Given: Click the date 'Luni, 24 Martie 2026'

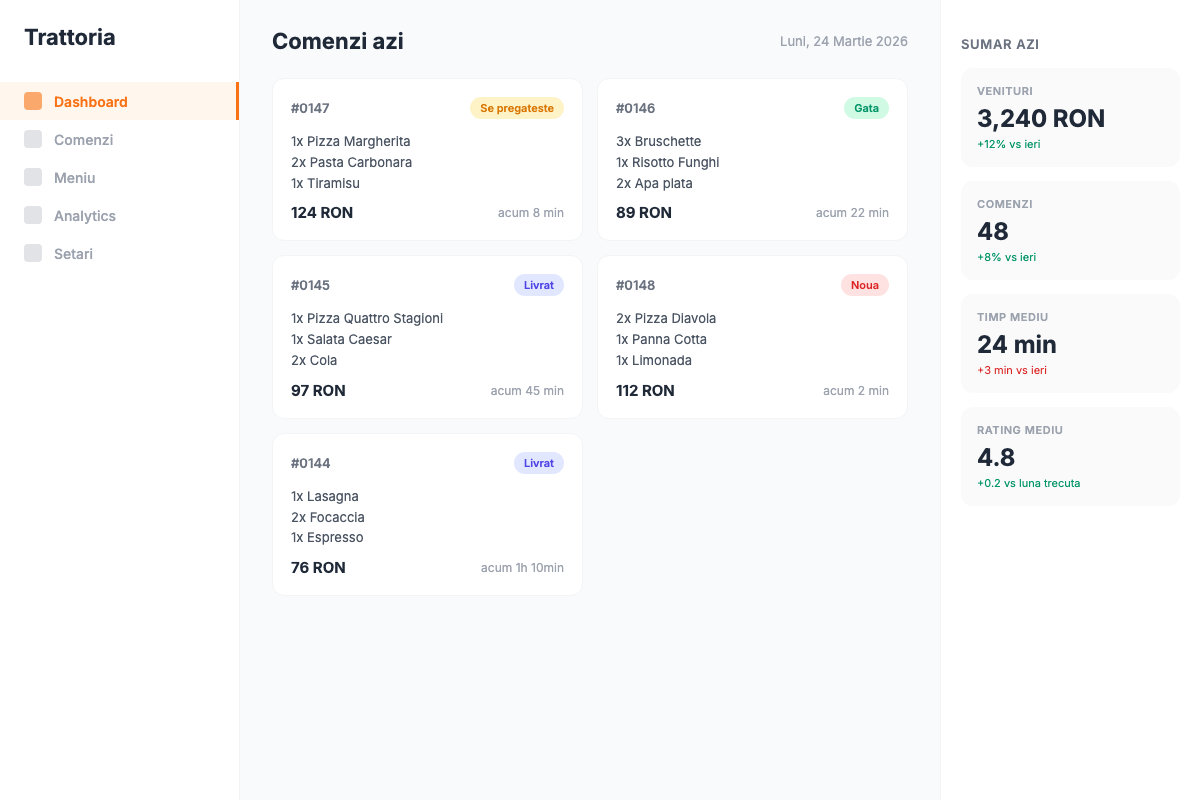Looking at the screenshot, I should tap(843, 41).
